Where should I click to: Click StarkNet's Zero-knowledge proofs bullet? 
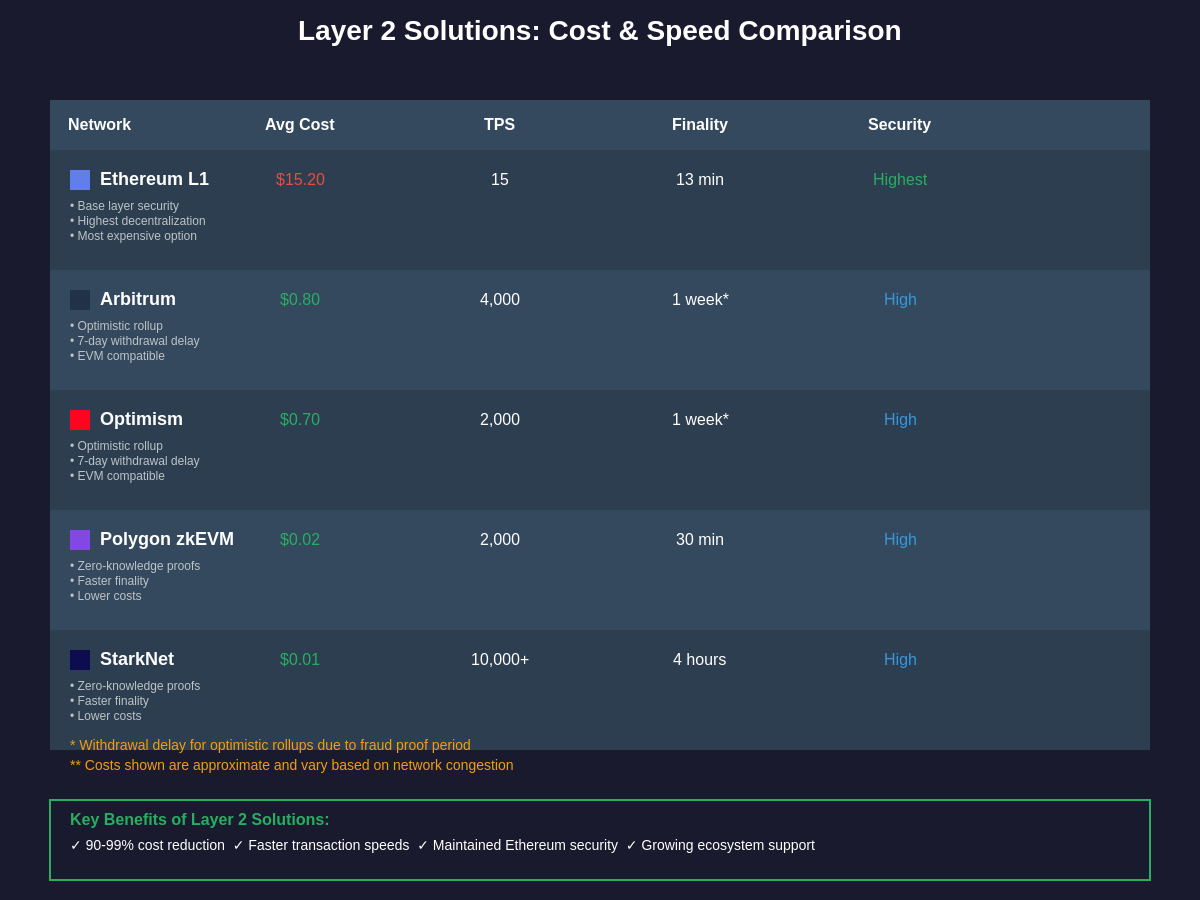point(135,686)
